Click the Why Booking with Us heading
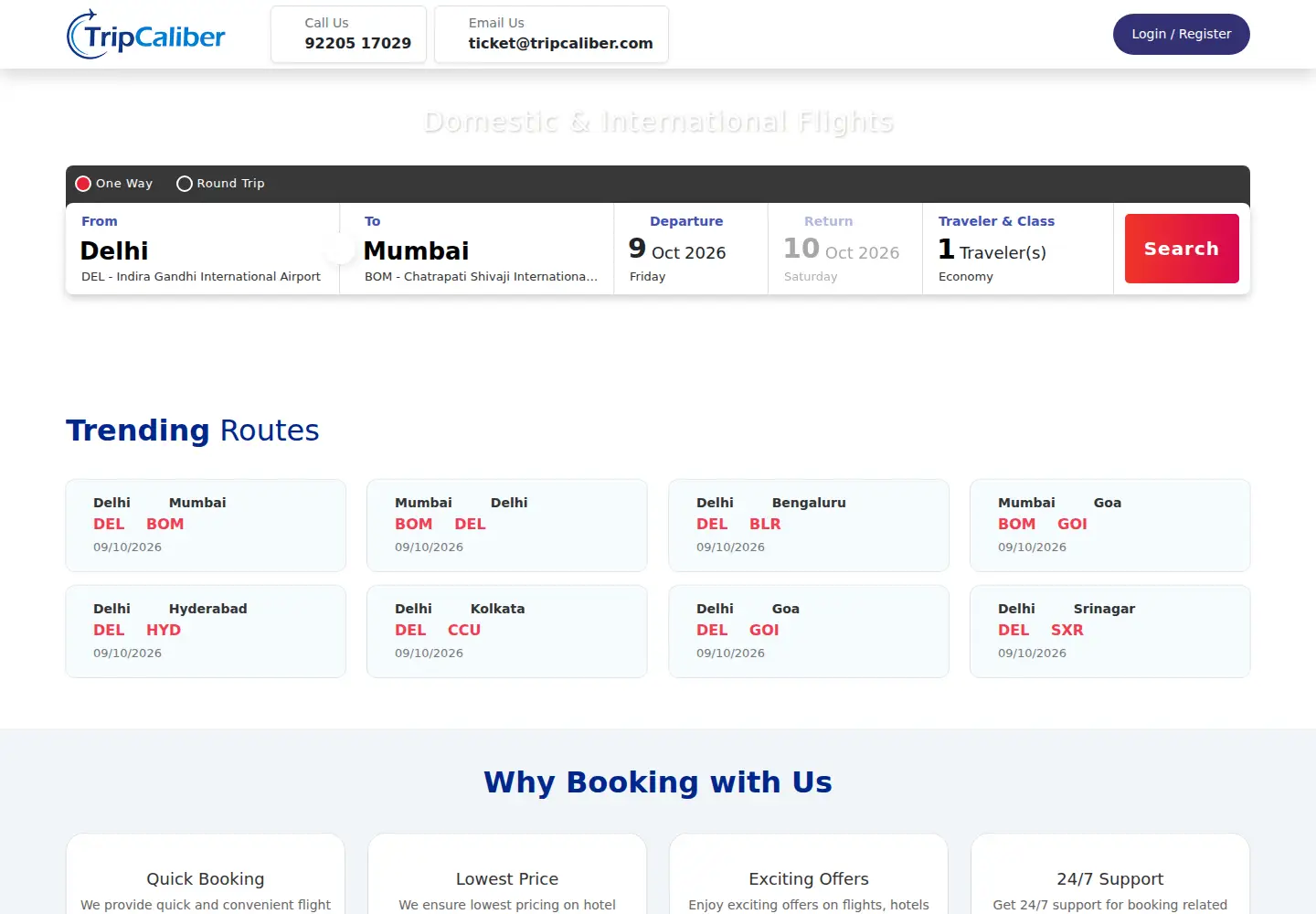The width and height of the screenshot is (1316, 914). [658, 782]
